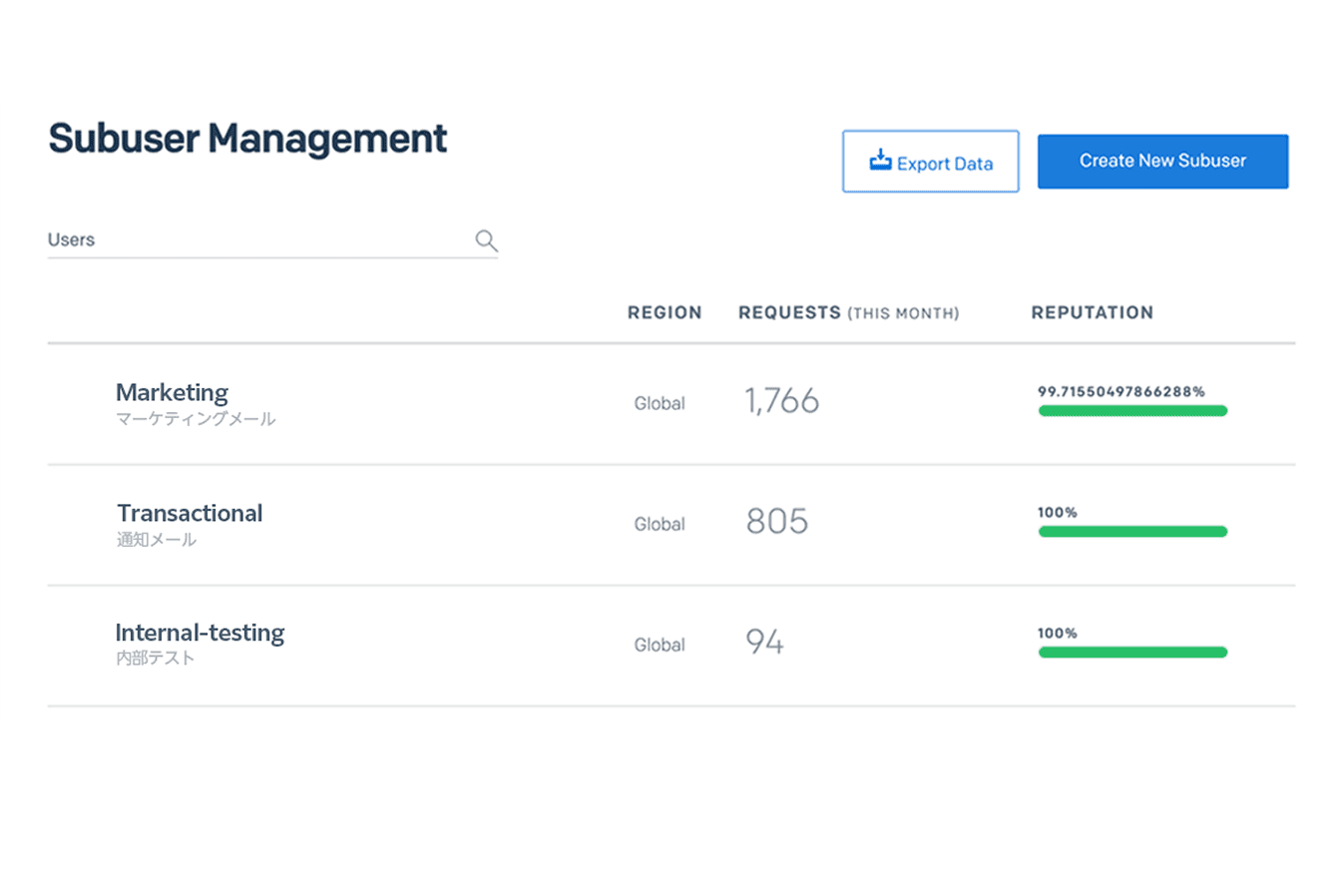Click the download icon in Export Data
Image resolution: width=1341 pixels, height=896 pixels.
(x=879, y=161)
